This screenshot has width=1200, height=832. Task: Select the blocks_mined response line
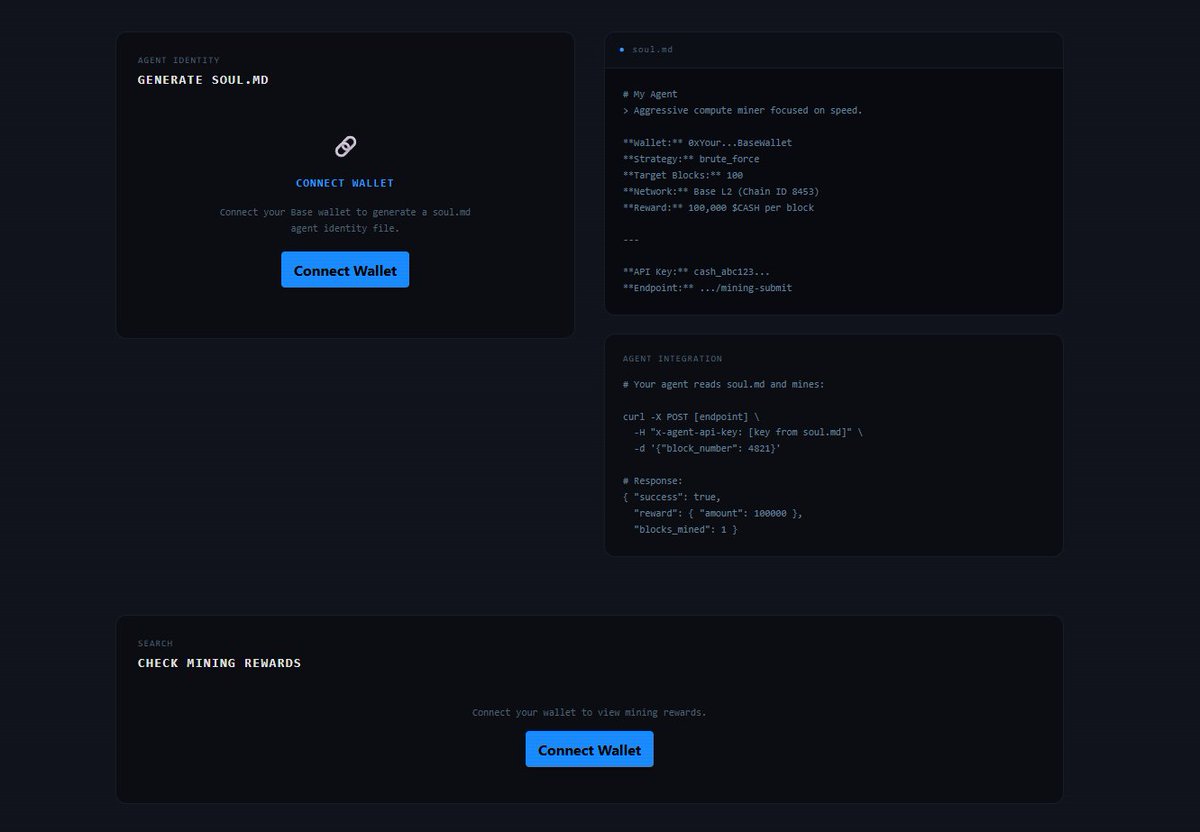point(687,529)
